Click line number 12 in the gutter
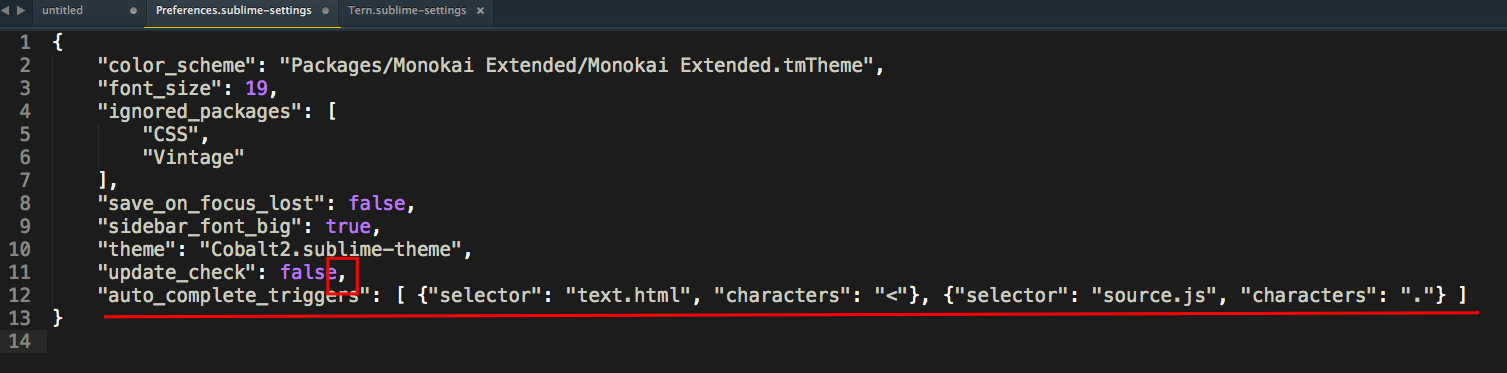The image size is (1507, 373). pos(20,295)
